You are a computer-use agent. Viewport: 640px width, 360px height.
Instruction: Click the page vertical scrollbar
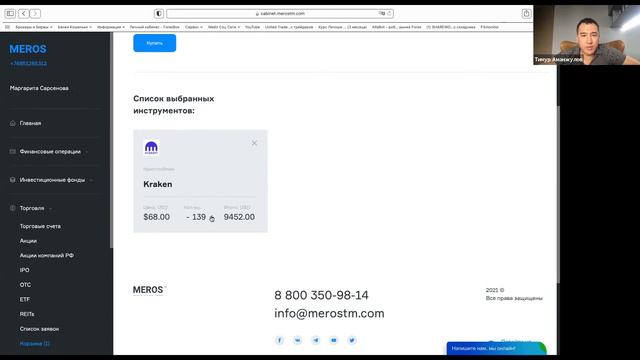558,195
